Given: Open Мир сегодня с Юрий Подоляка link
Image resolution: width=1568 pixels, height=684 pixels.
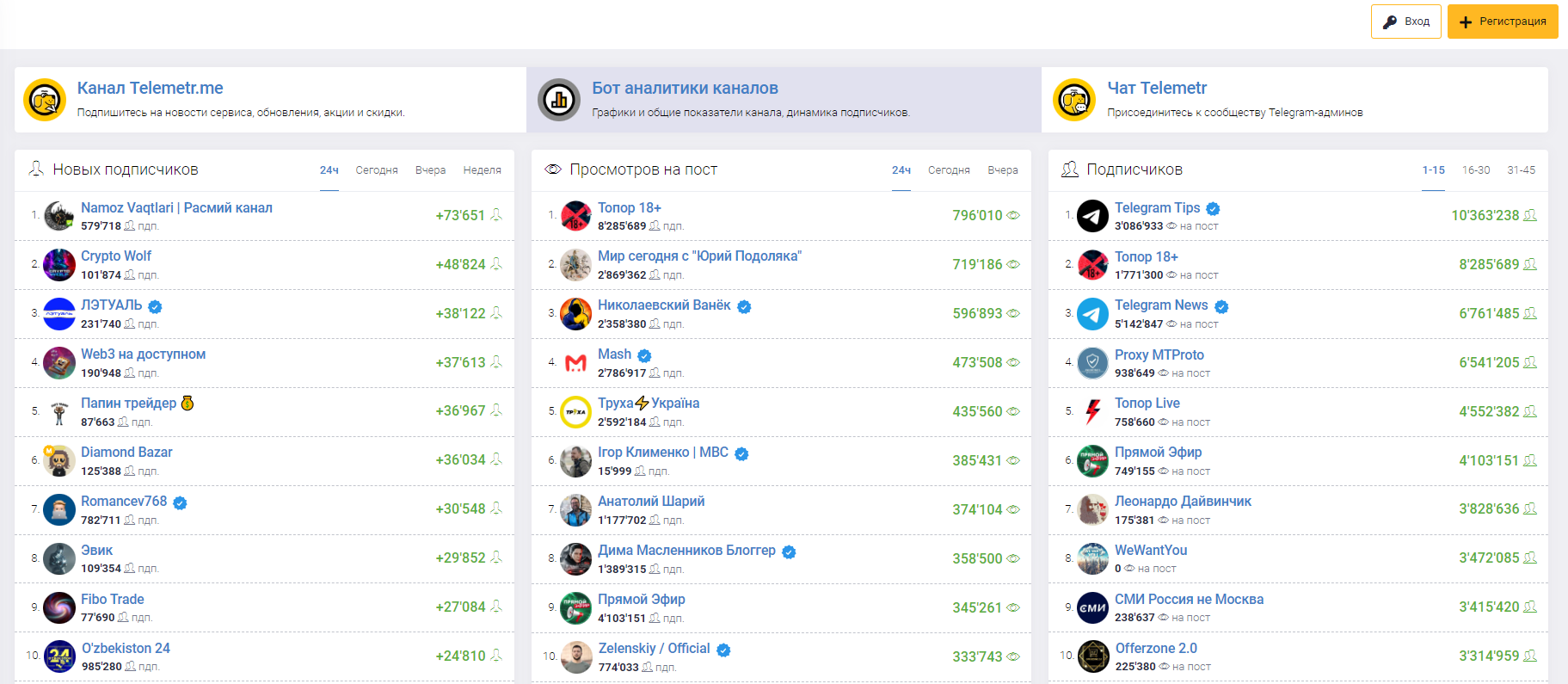Looking at the screenshot, I should click(x=699, y=256).
